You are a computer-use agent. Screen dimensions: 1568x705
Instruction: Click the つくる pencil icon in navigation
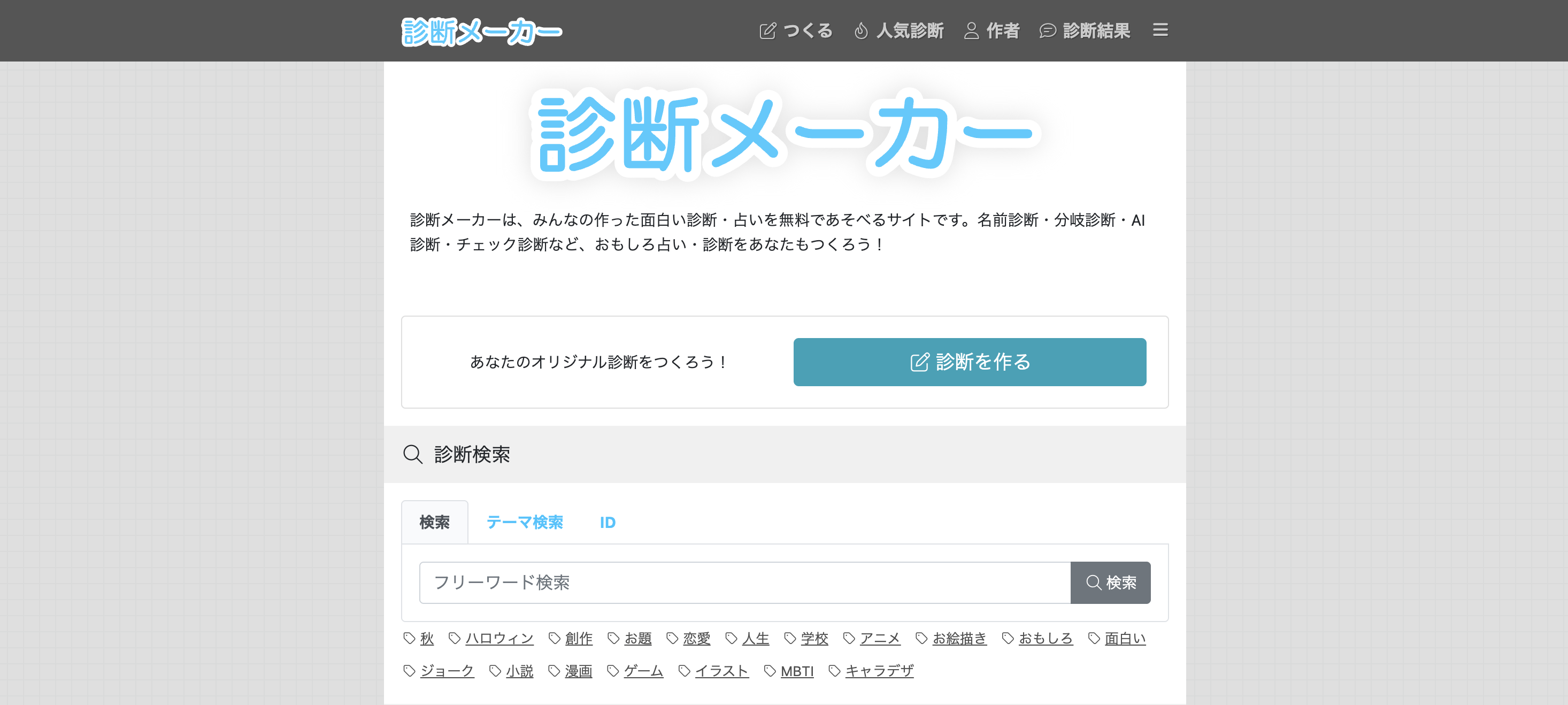(x=767, y=30)
